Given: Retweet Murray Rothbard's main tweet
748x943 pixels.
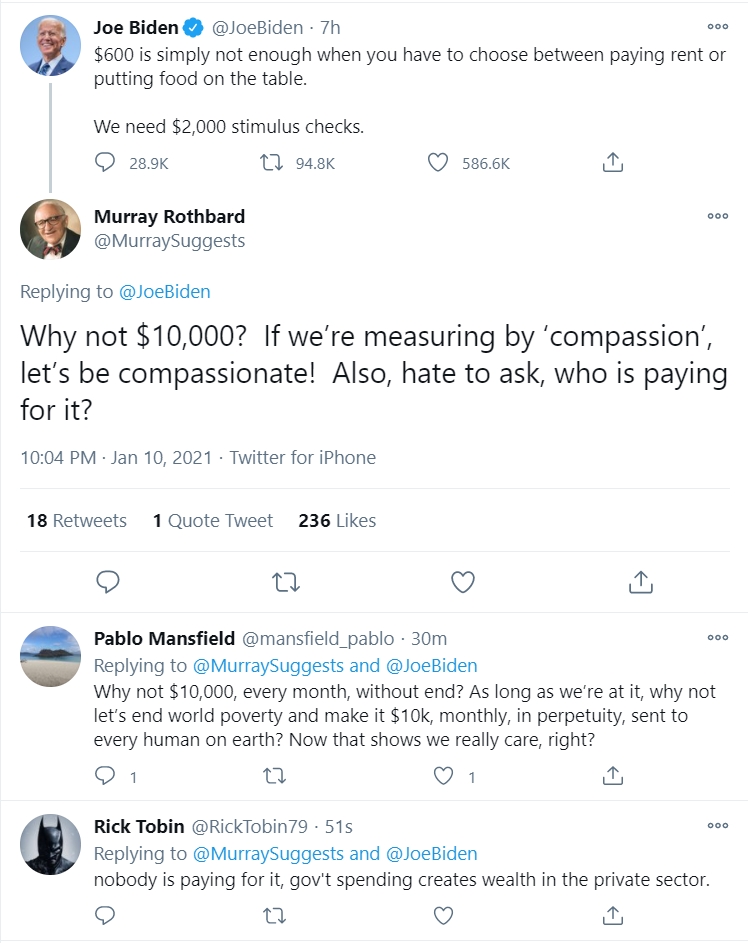Looking at the screenshot, I should tap(286, 581).
